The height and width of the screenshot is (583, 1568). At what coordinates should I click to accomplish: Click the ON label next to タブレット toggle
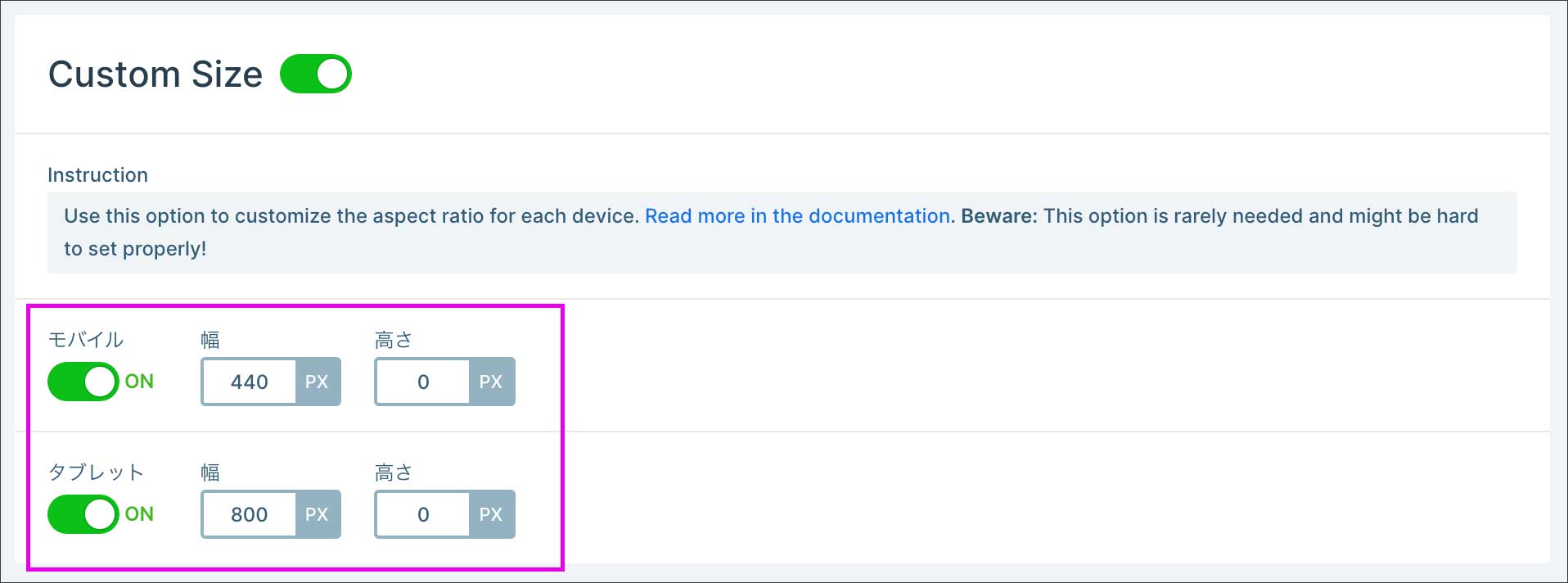139,514
